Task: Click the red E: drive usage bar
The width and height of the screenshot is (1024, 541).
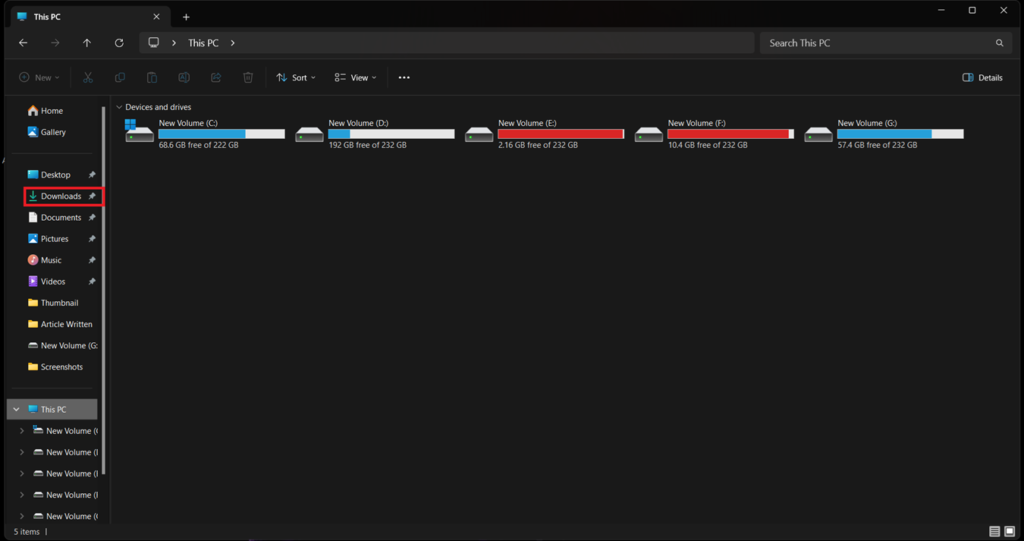Action: pos(561,134)
